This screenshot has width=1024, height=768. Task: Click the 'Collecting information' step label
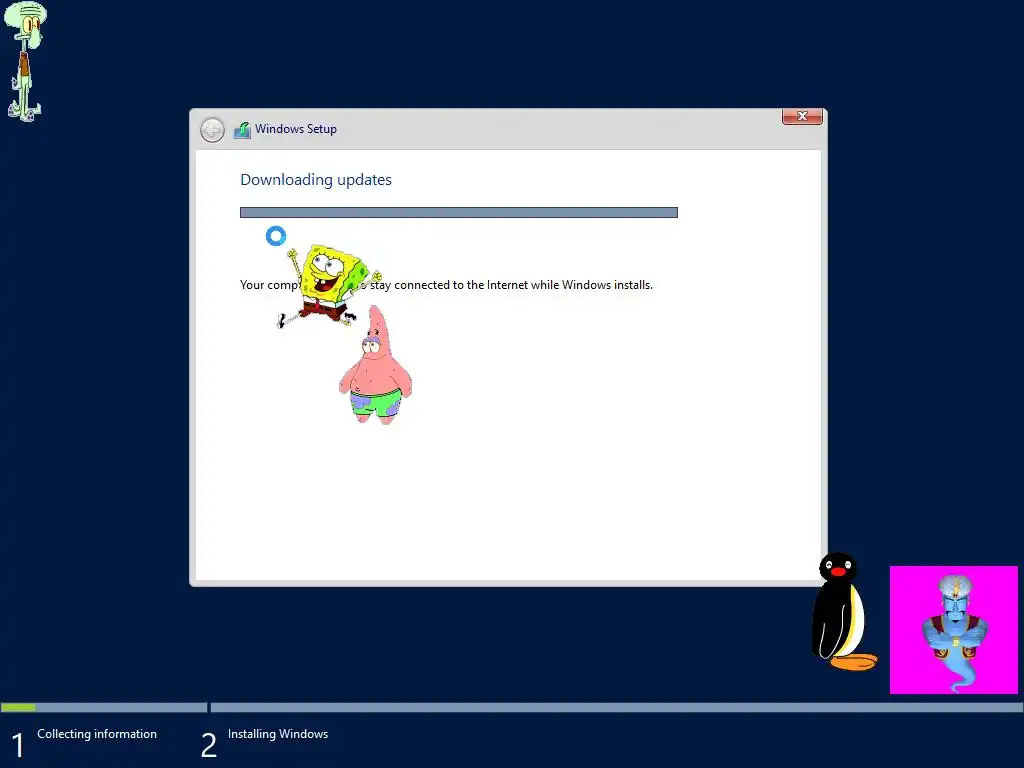tap(97, 734)
